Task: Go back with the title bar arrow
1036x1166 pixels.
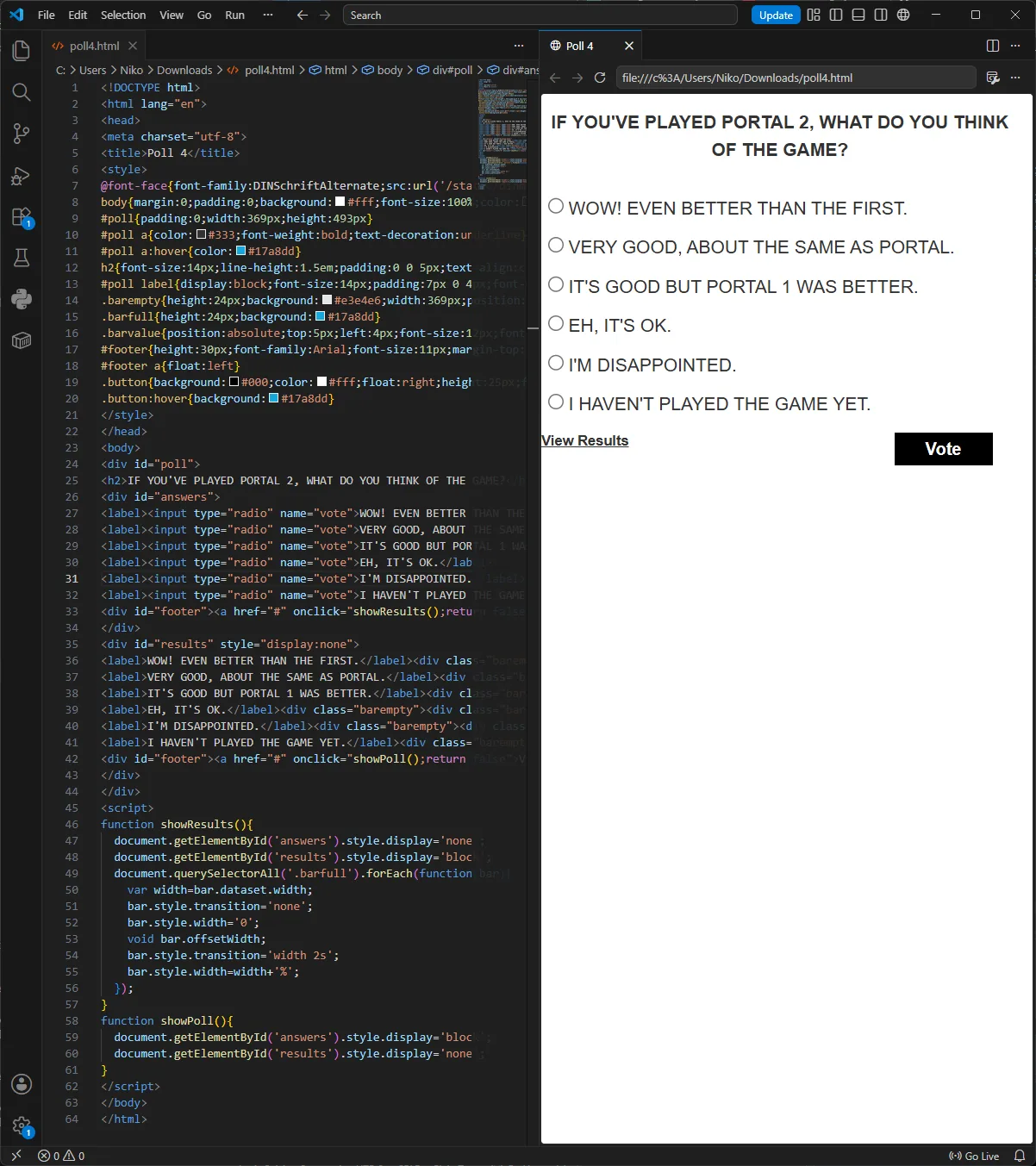Action: click(302, 15)
